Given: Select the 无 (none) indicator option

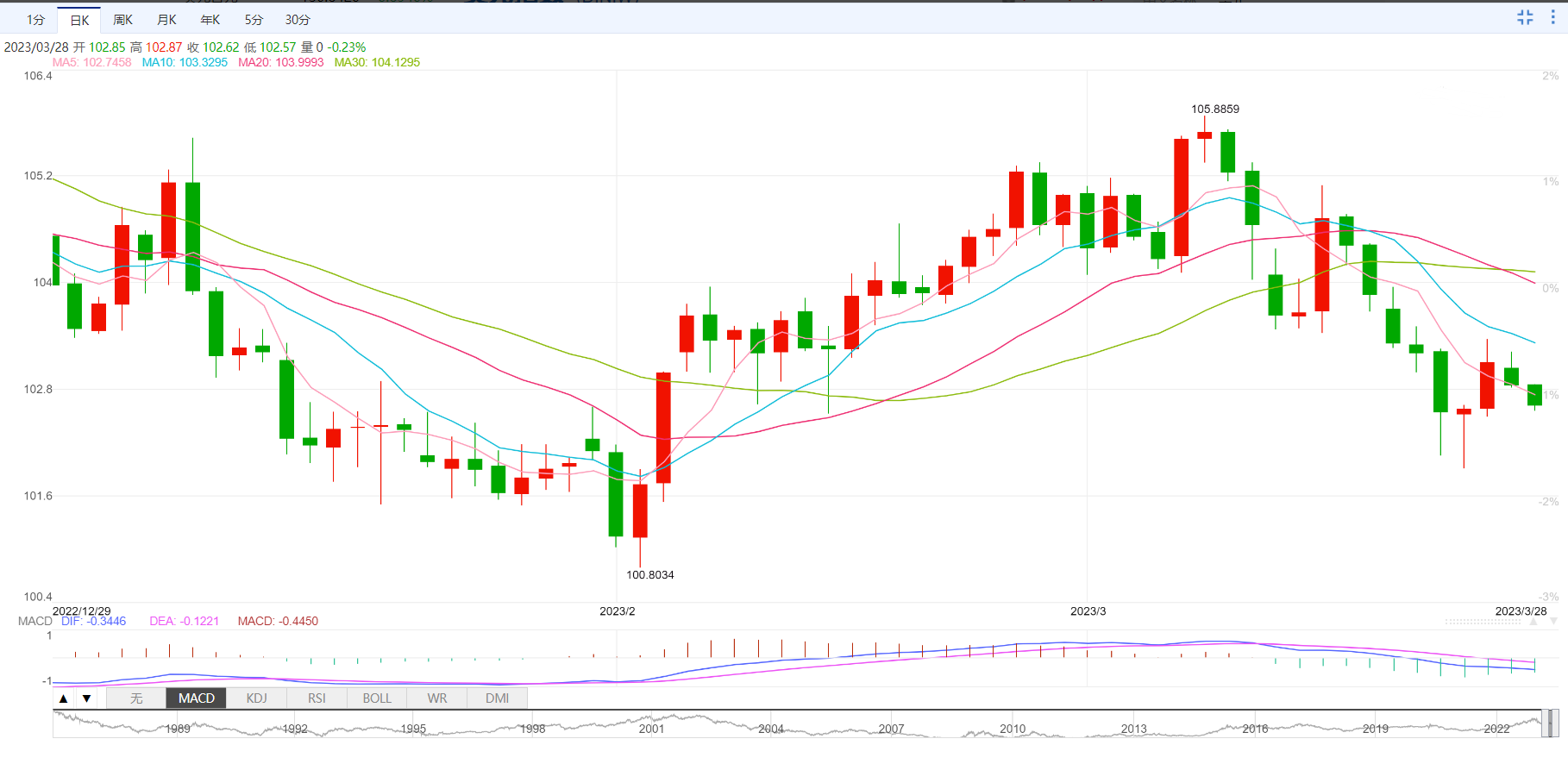Looking at the screenshot, I should (x=136, y=698).
